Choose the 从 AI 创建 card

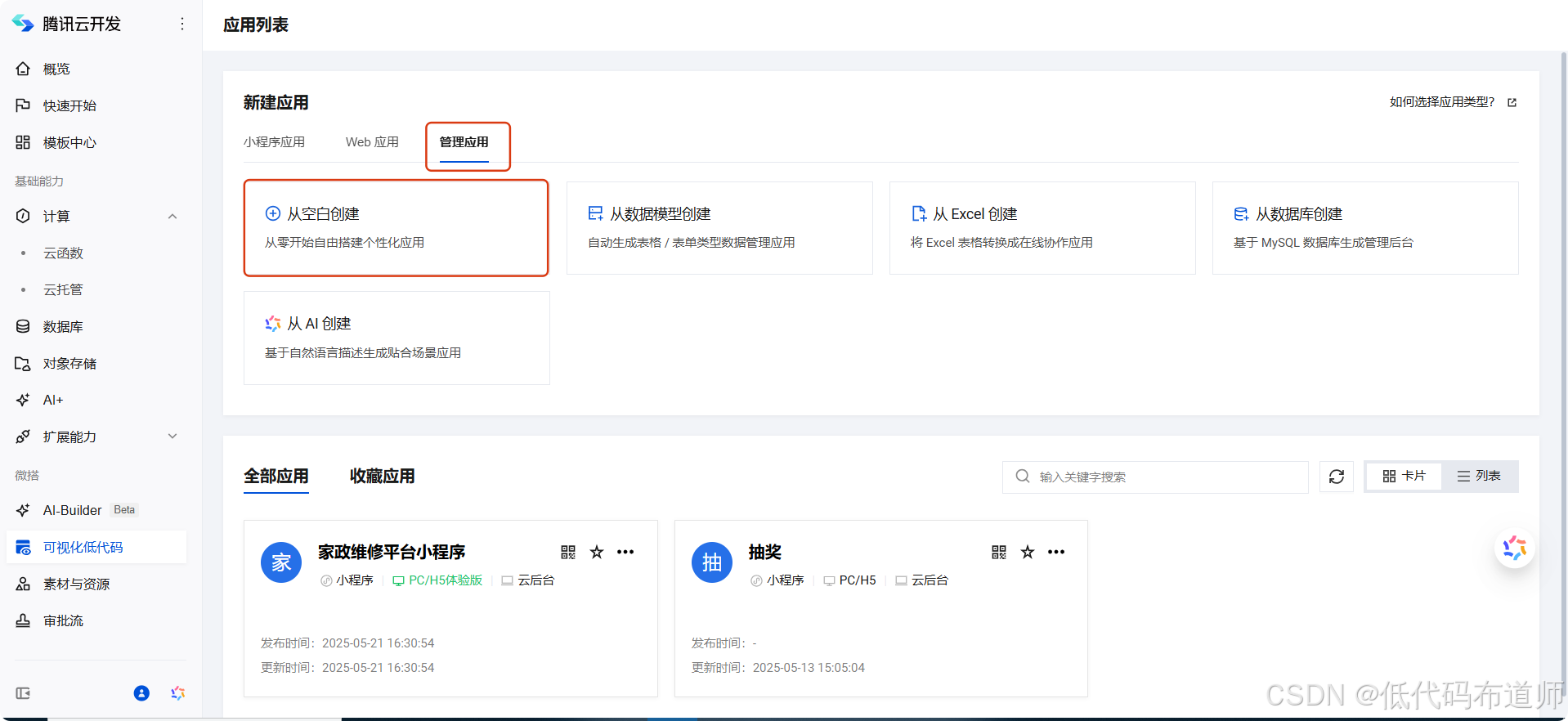(x=396, y=338)
